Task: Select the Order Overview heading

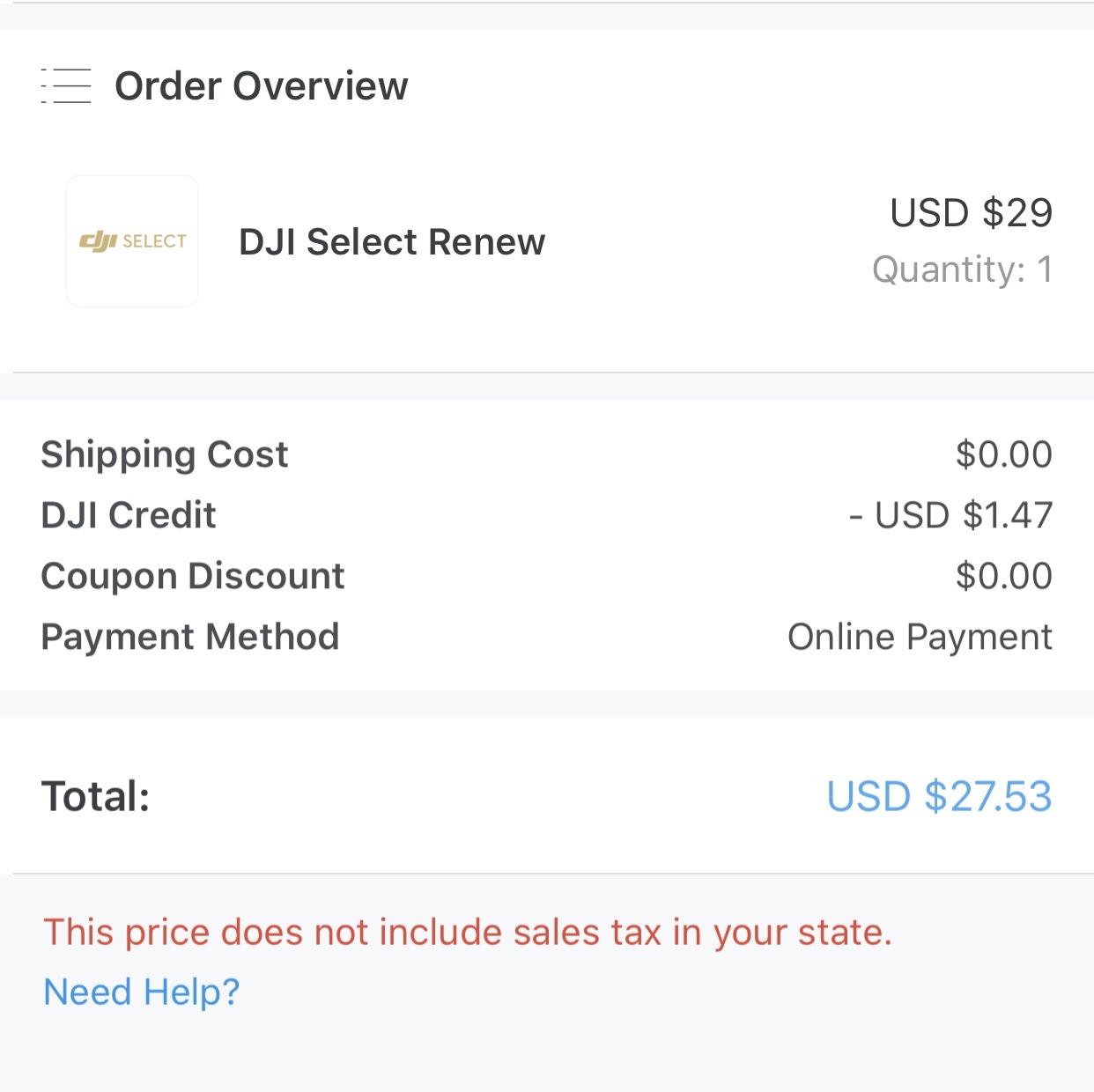Action: point(262,86)
